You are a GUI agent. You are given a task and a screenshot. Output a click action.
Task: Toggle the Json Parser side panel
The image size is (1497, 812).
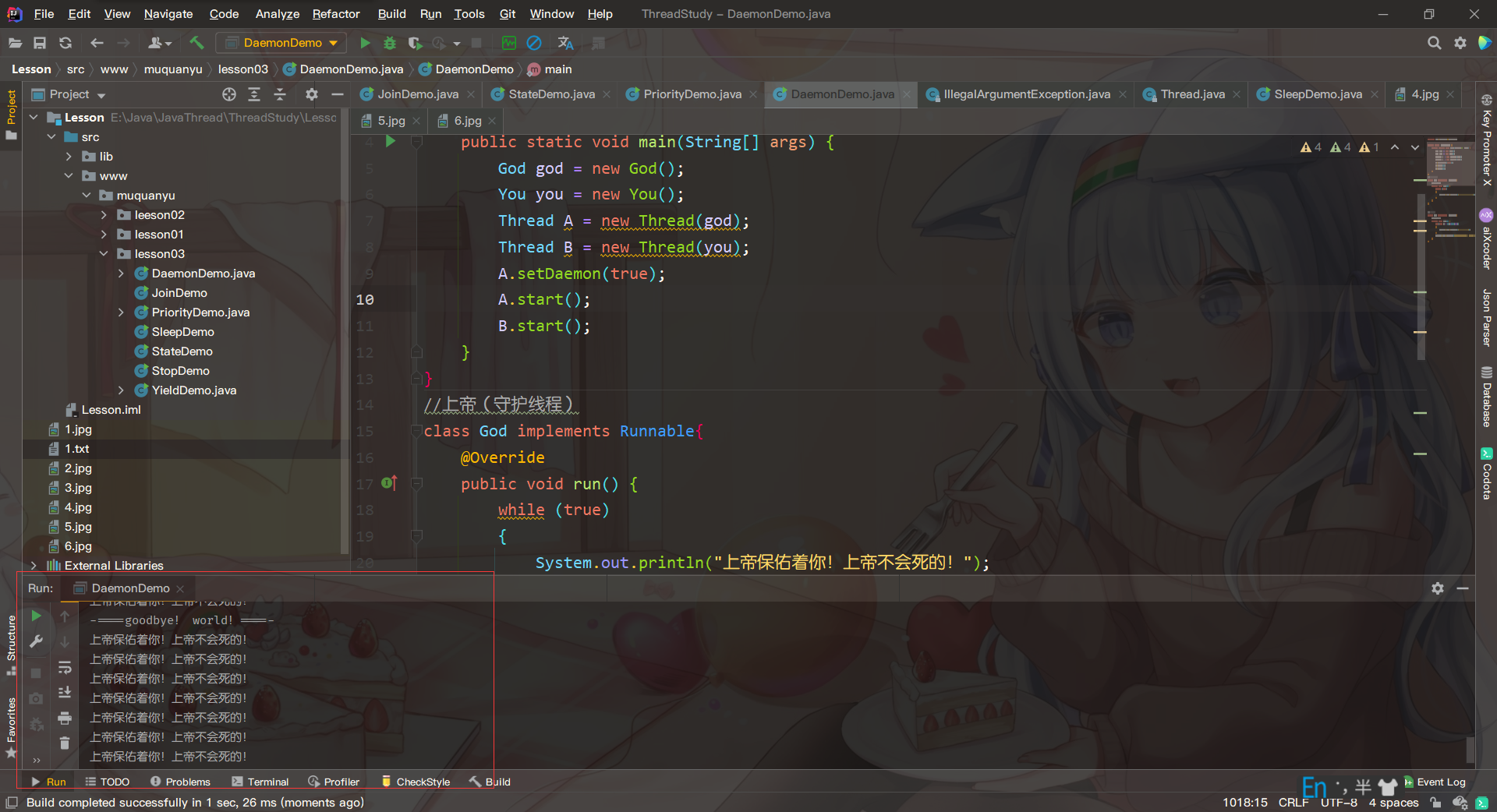1486,317
